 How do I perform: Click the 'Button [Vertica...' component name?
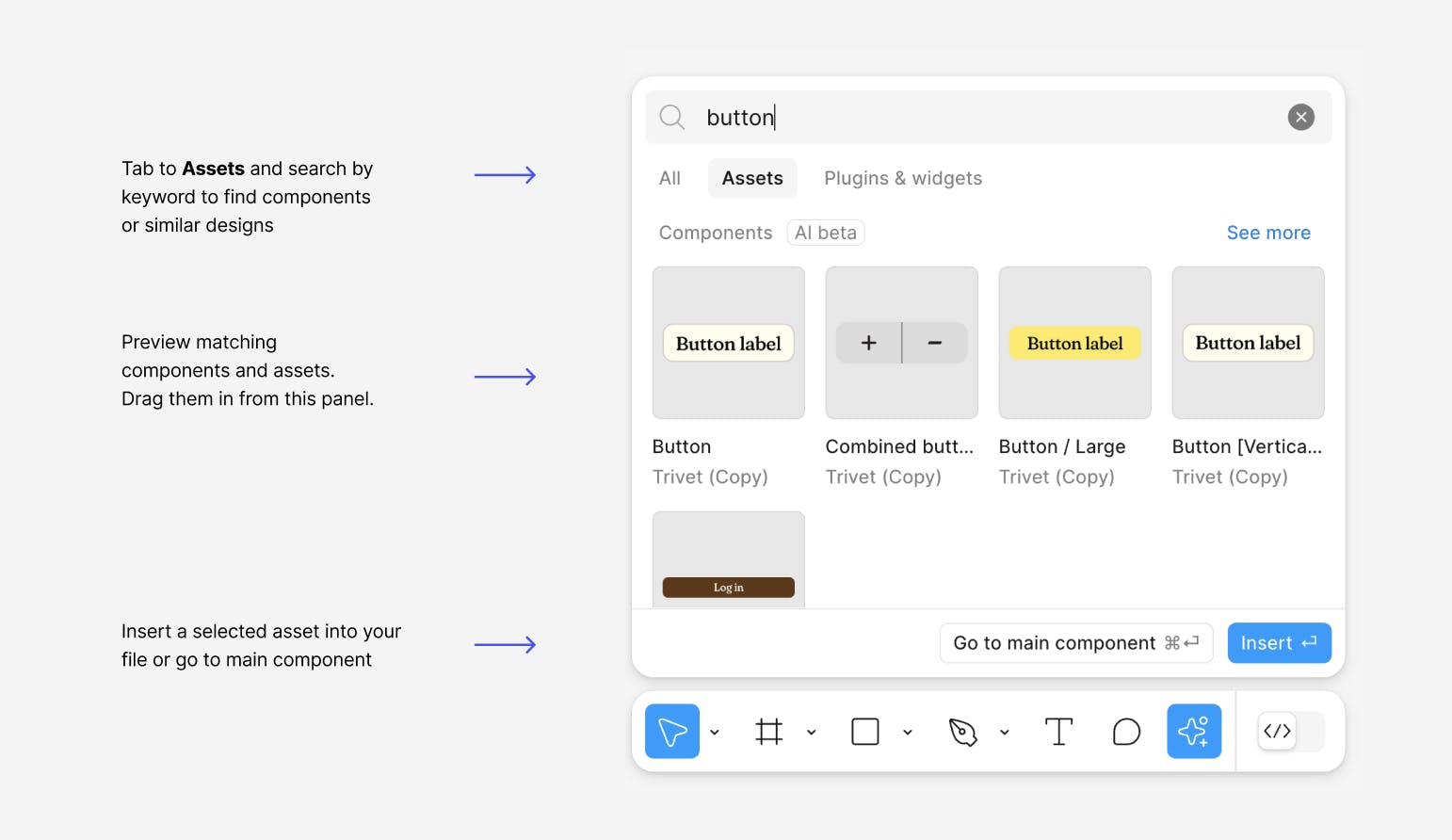coord(1247,446)
